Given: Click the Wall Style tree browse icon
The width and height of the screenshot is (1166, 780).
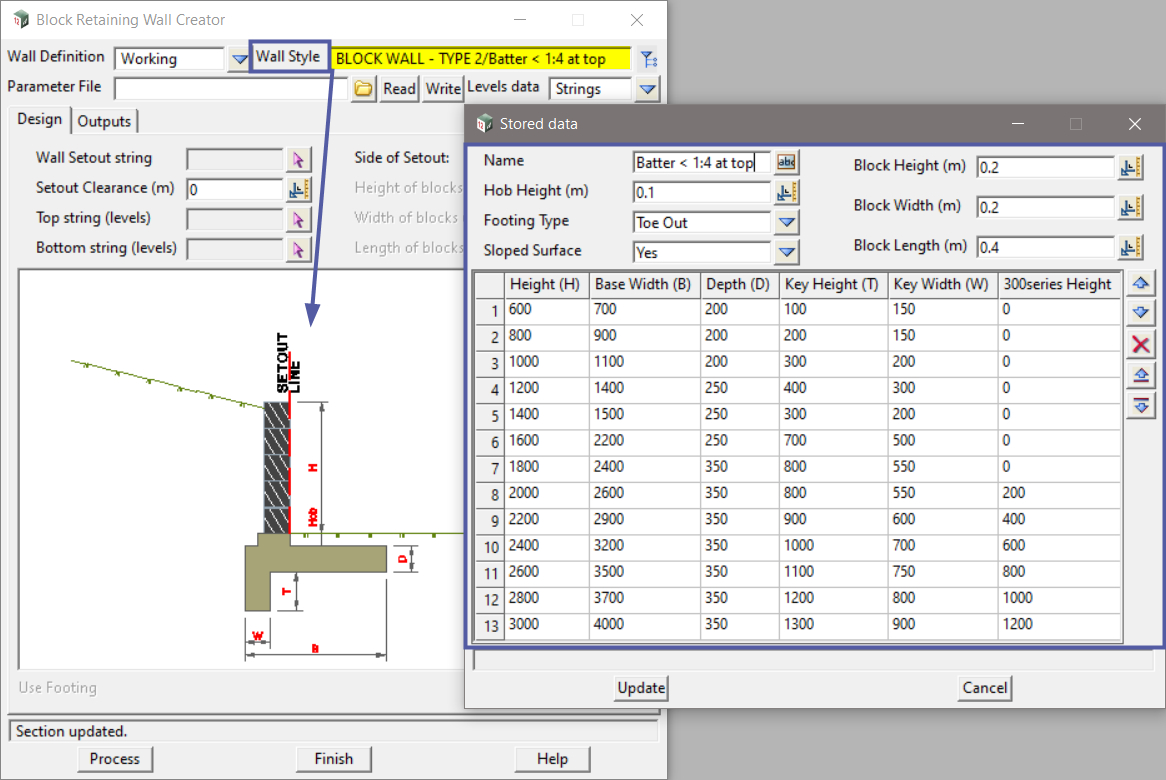Looking at the screenshot, I should (649, 59).
